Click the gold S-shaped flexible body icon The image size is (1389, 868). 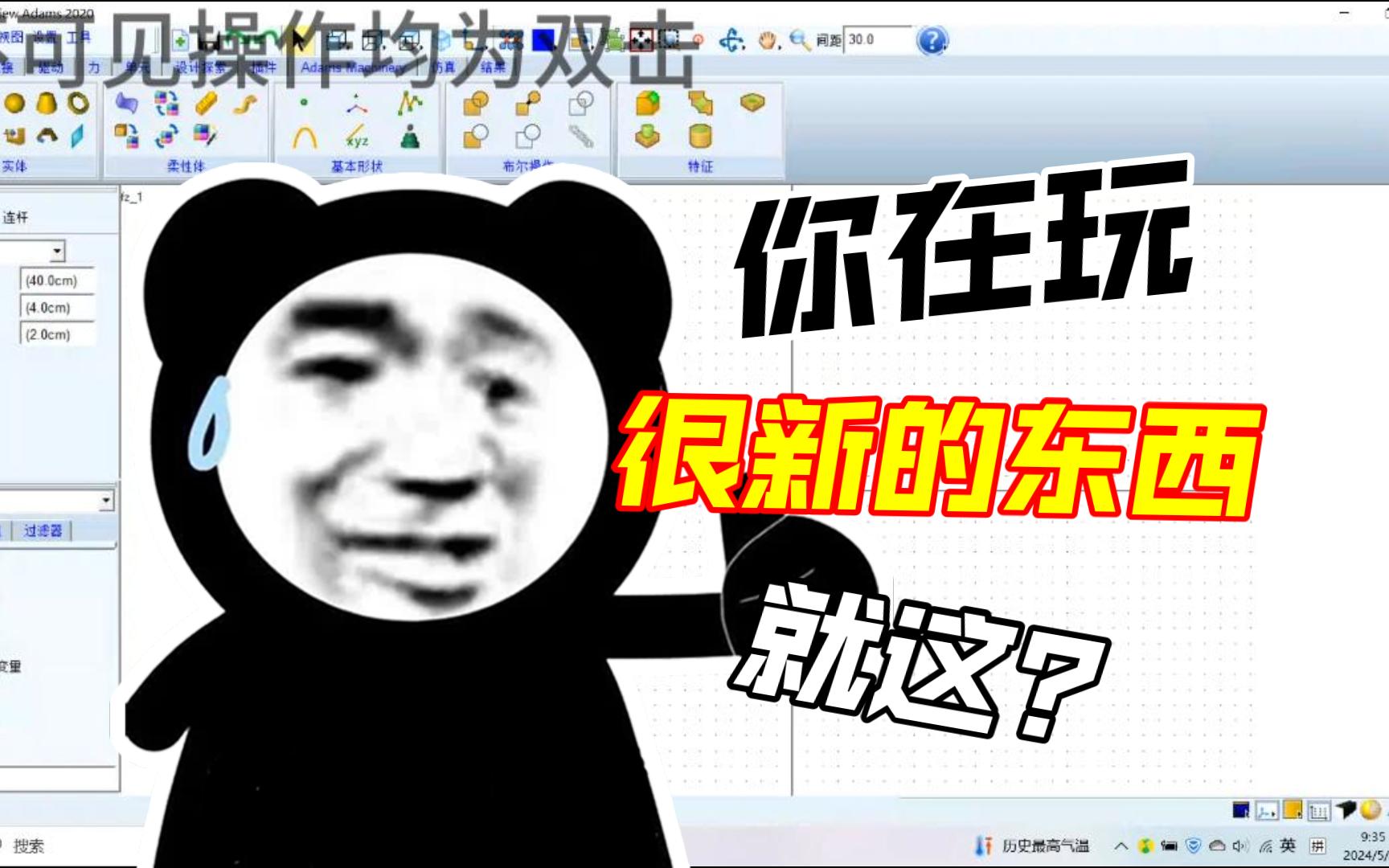pos(247,104)
